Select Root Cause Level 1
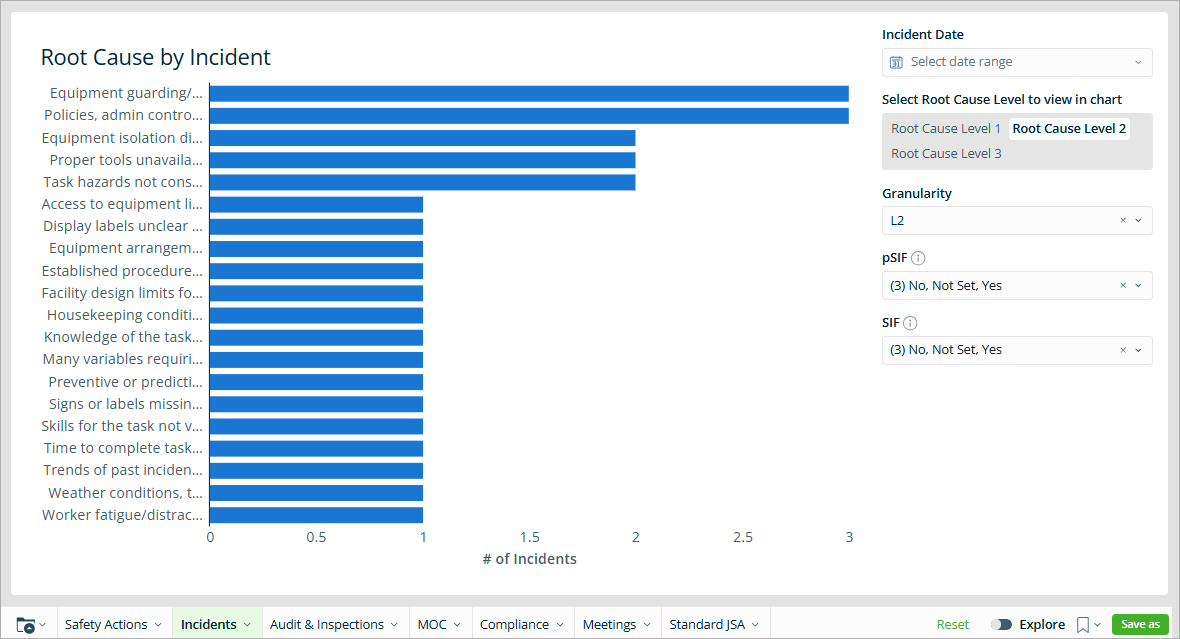This screenshot has height=639, width=1180. 945,128
